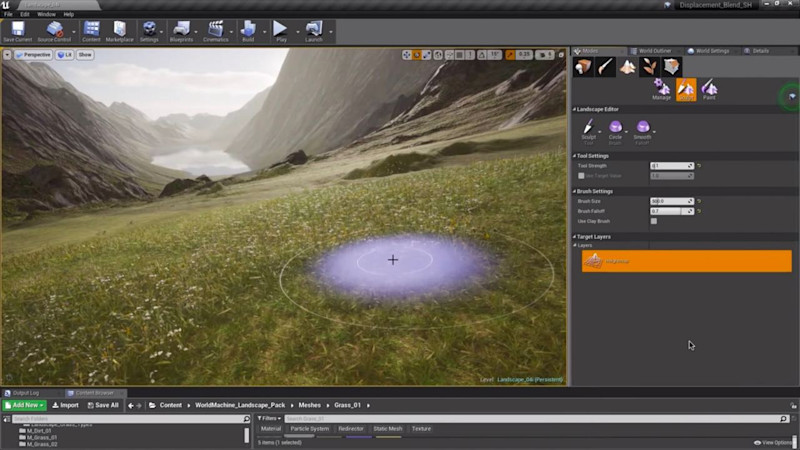This screenshot has width=800, height=450.
Task: Switch to landscape Sculpt tab
Action: click(x=686, y=90)
